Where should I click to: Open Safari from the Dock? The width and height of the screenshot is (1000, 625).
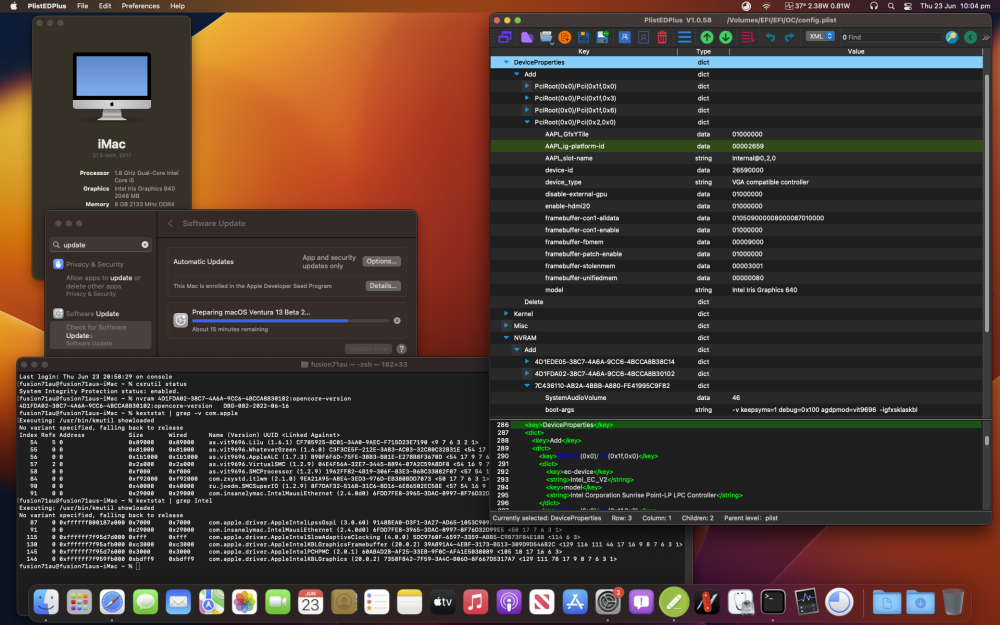pyautogui.click(x=112, y=601)
